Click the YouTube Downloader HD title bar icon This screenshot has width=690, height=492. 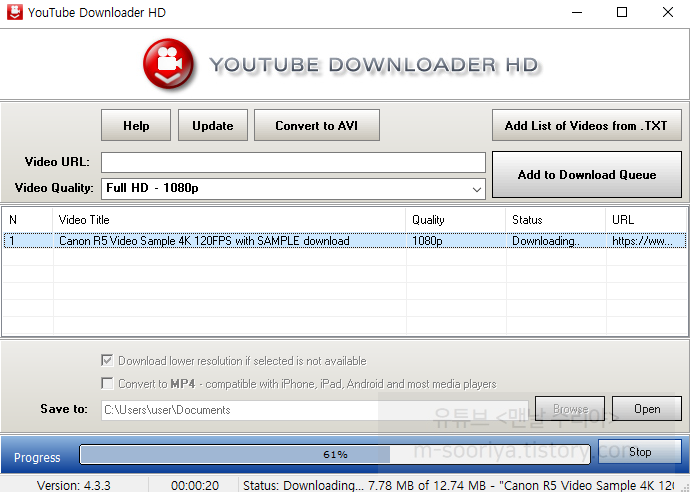click(15, 12)
